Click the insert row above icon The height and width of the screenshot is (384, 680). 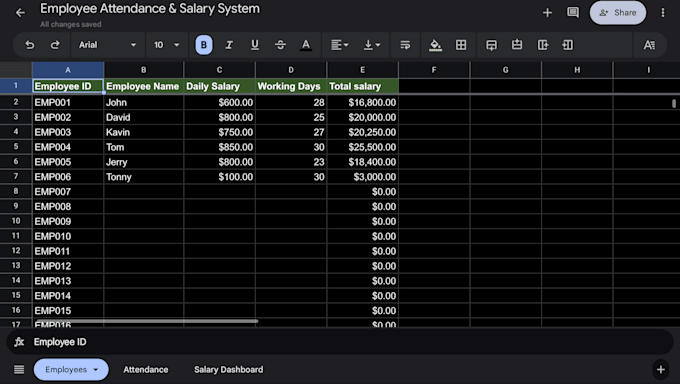pyautogui.click(x=517, y=45)
